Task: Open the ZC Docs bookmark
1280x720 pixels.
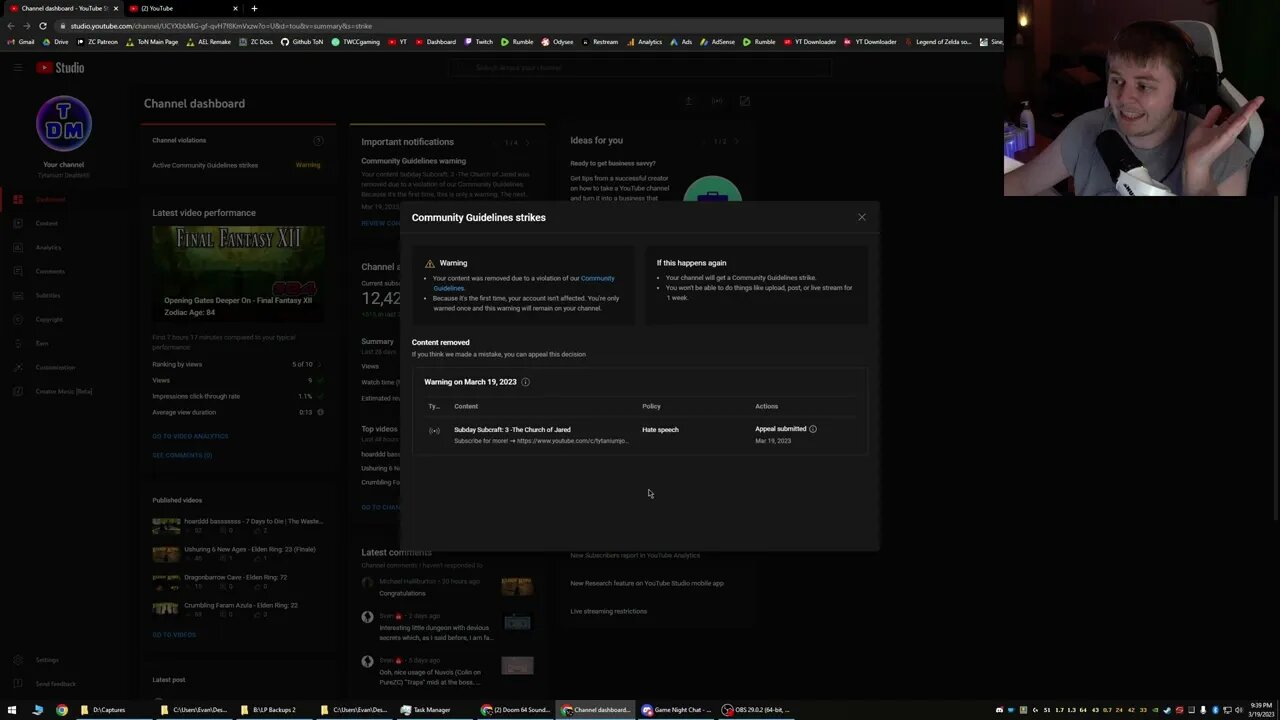Action: pos(256,42)
